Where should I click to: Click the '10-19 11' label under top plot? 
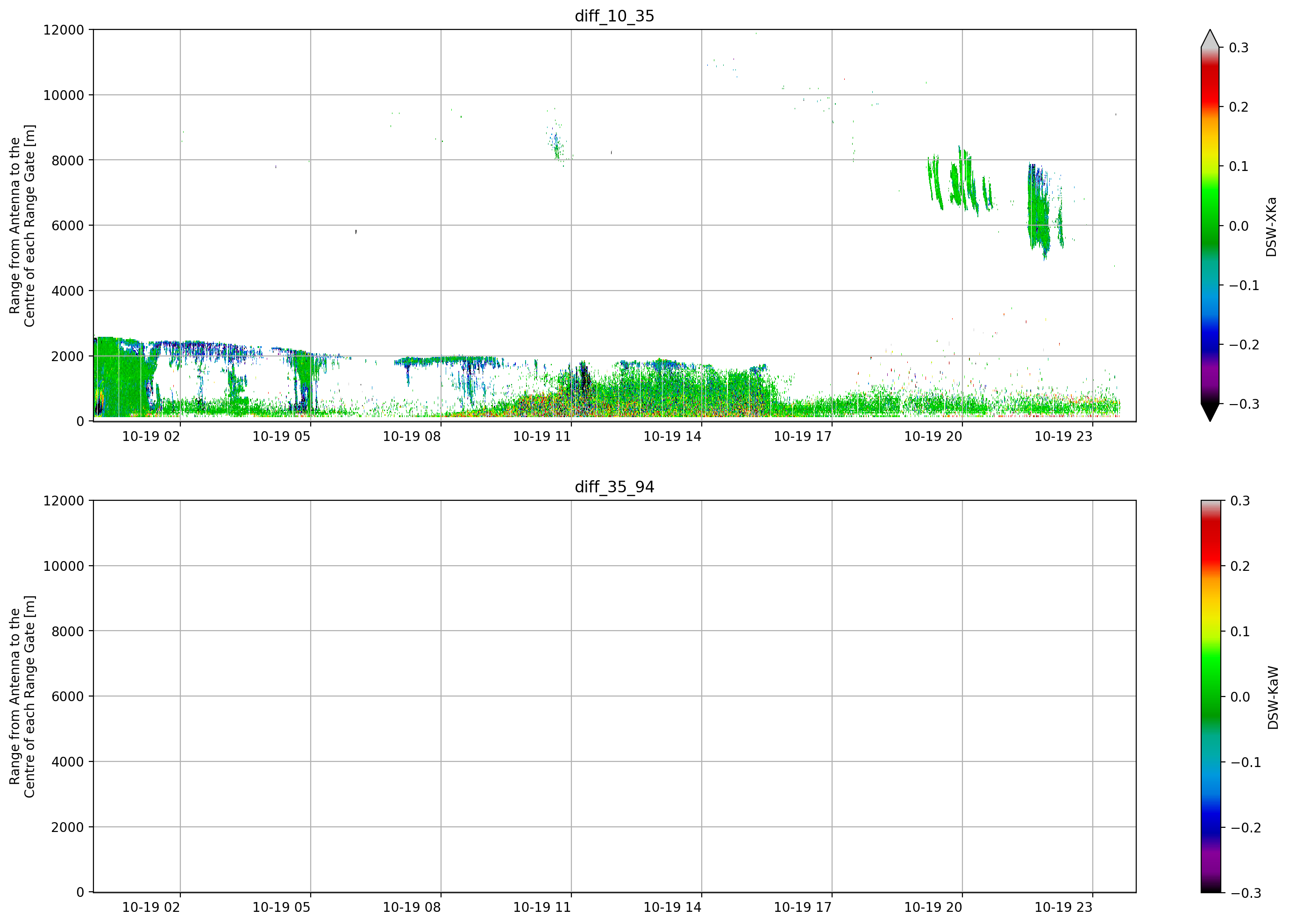pos(542,436)
